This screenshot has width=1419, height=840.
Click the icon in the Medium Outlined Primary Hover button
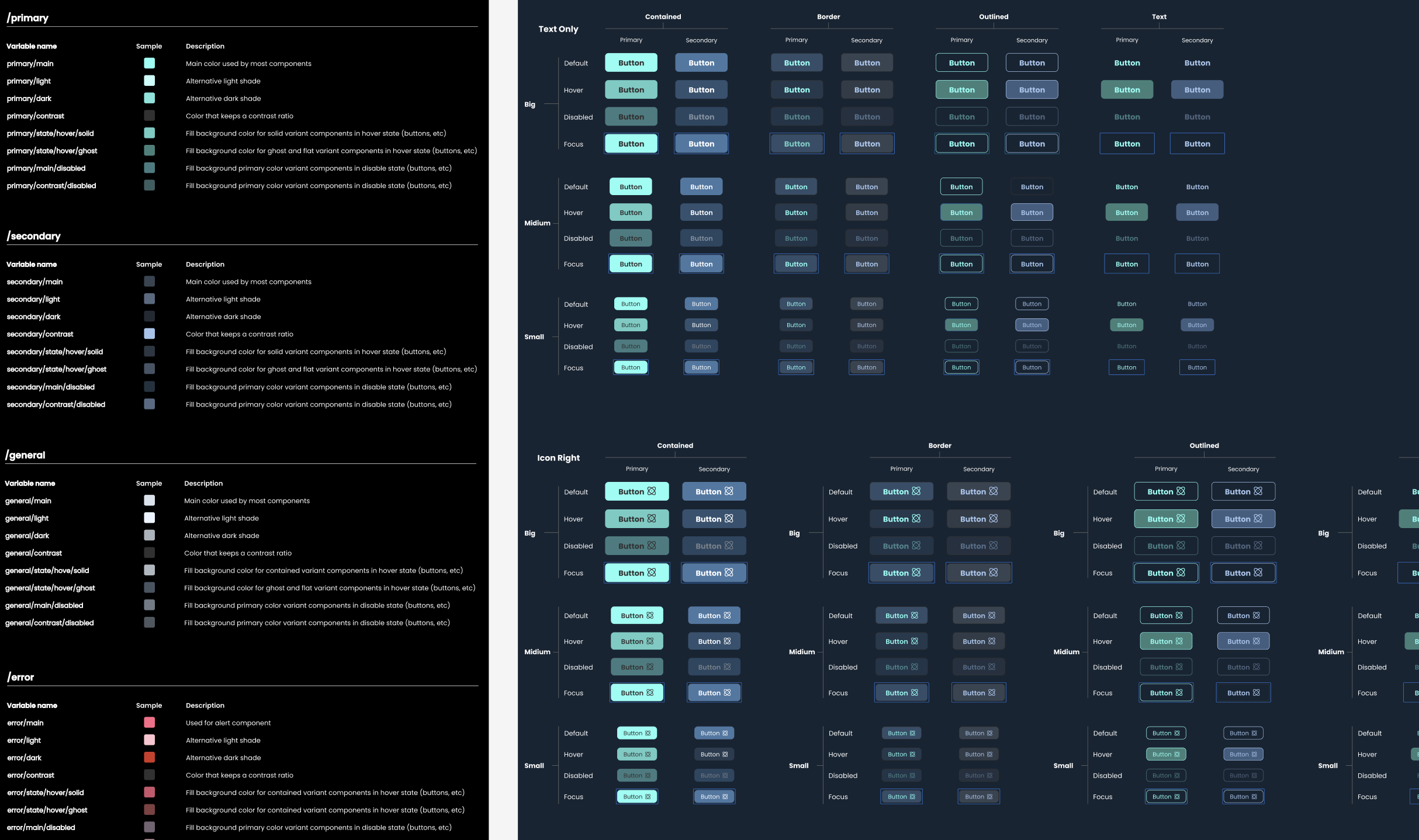pyautogui.click(x=1179, y=641)
